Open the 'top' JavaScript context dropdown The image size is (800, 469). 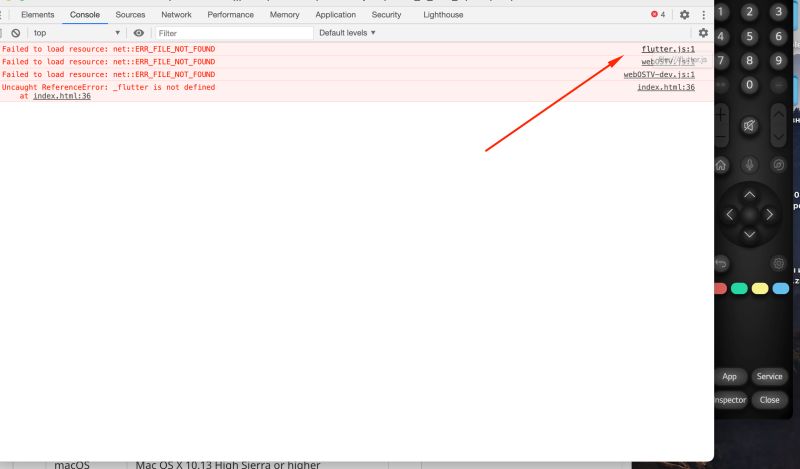[x=77, y=33]
